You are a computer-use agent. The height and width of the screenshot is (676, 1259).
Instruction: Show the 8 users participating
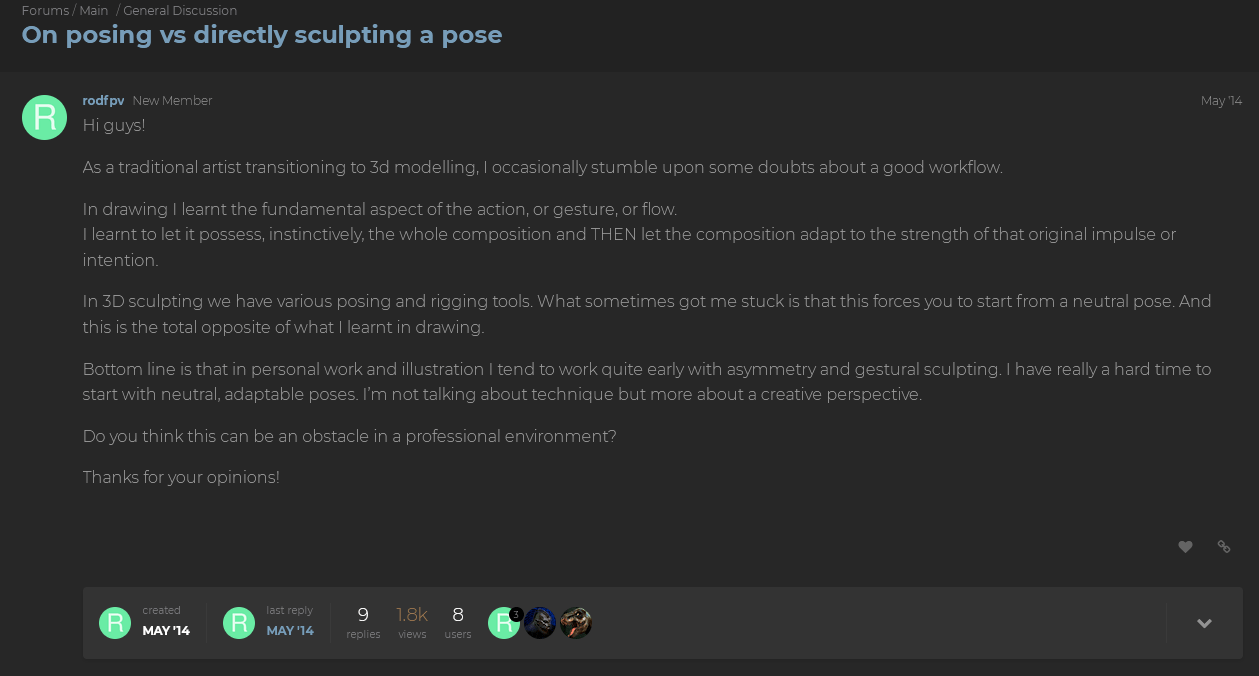coord(458,622)
